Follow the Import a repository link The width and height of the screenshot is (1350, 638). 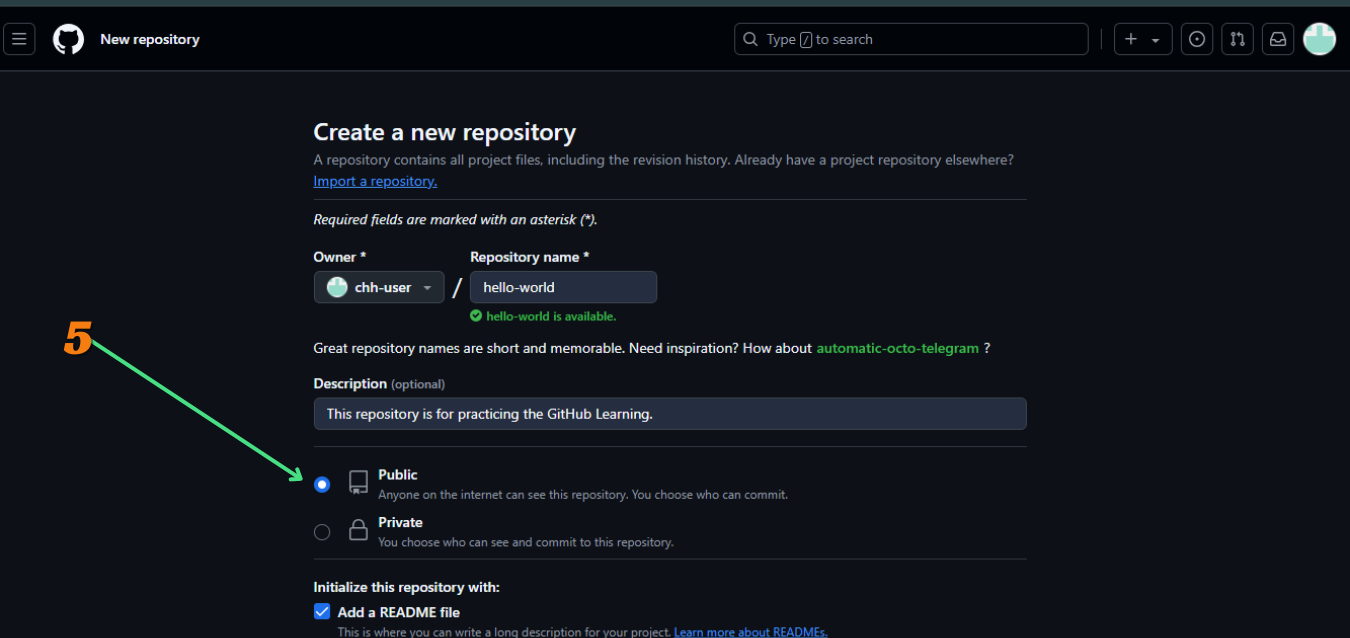[x=375, y=181]
